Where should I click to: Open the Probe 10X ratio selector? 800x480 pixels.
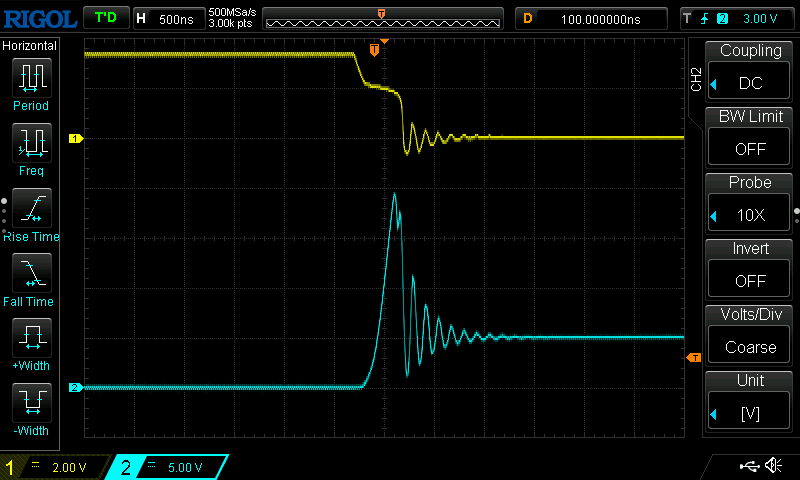pos(749,214)
